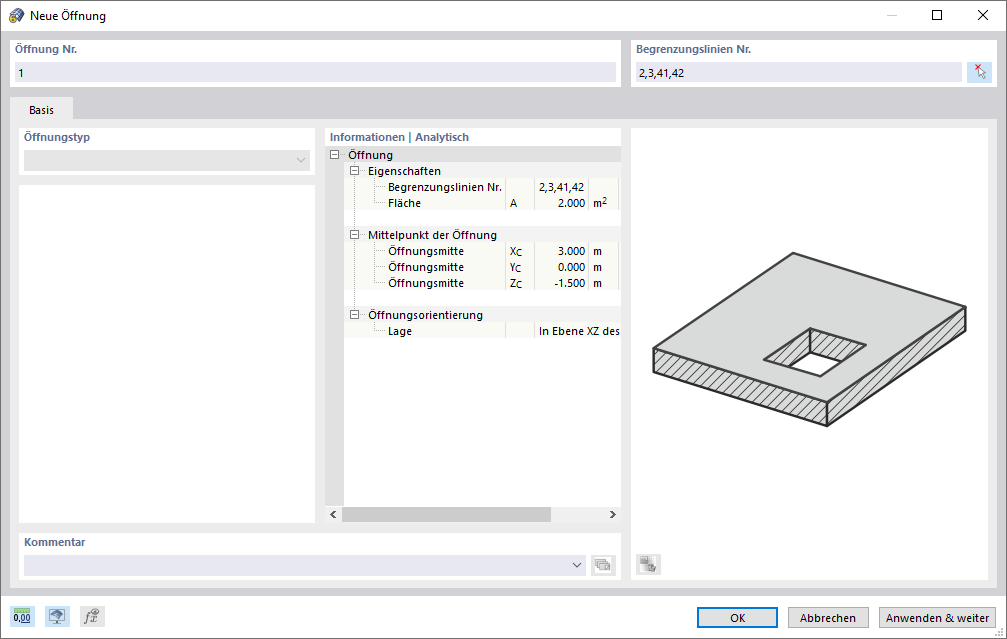Click the Begrenzungslinien Nr. input field

(799, 73)
